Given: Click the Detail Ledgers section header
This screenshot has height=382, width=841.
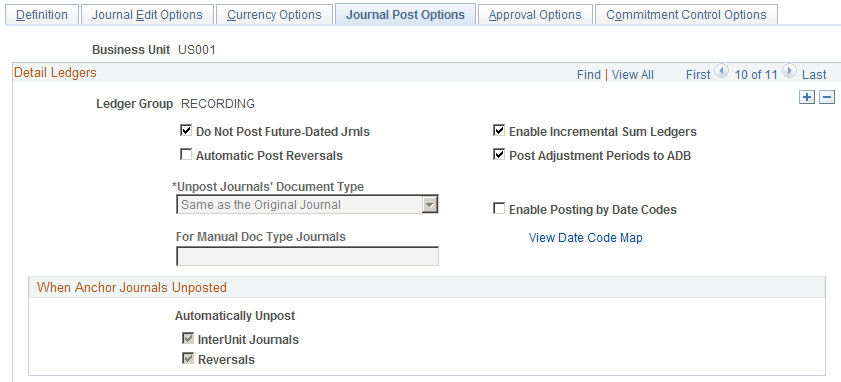Looking at the screenshot, I should click(55, 72).
